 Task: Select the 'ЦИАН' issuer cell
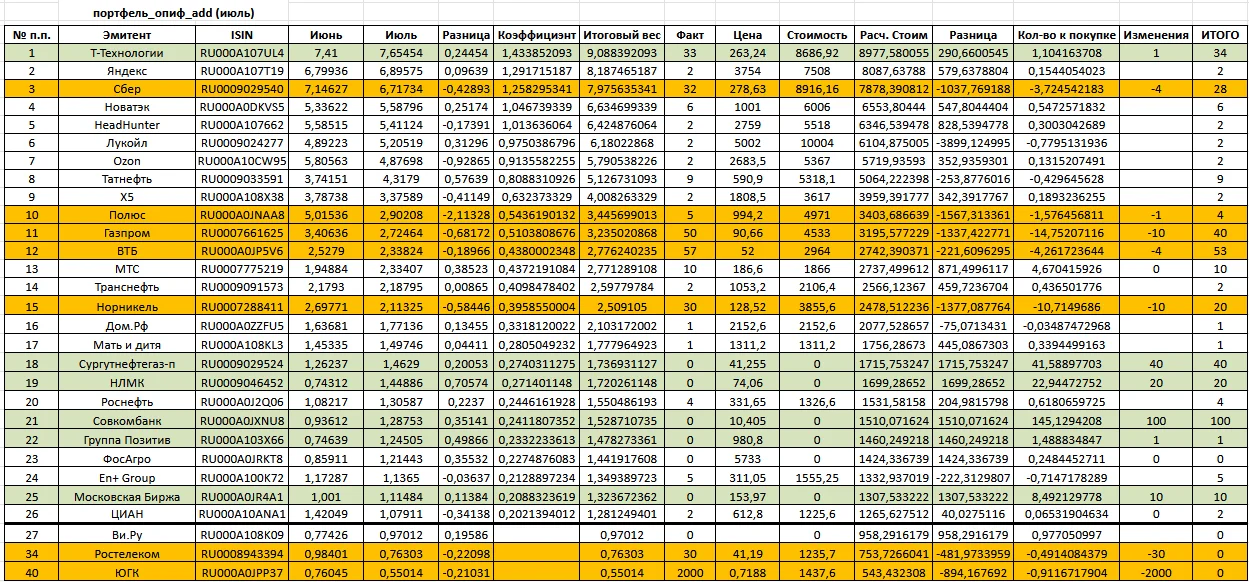coord(127,515)
